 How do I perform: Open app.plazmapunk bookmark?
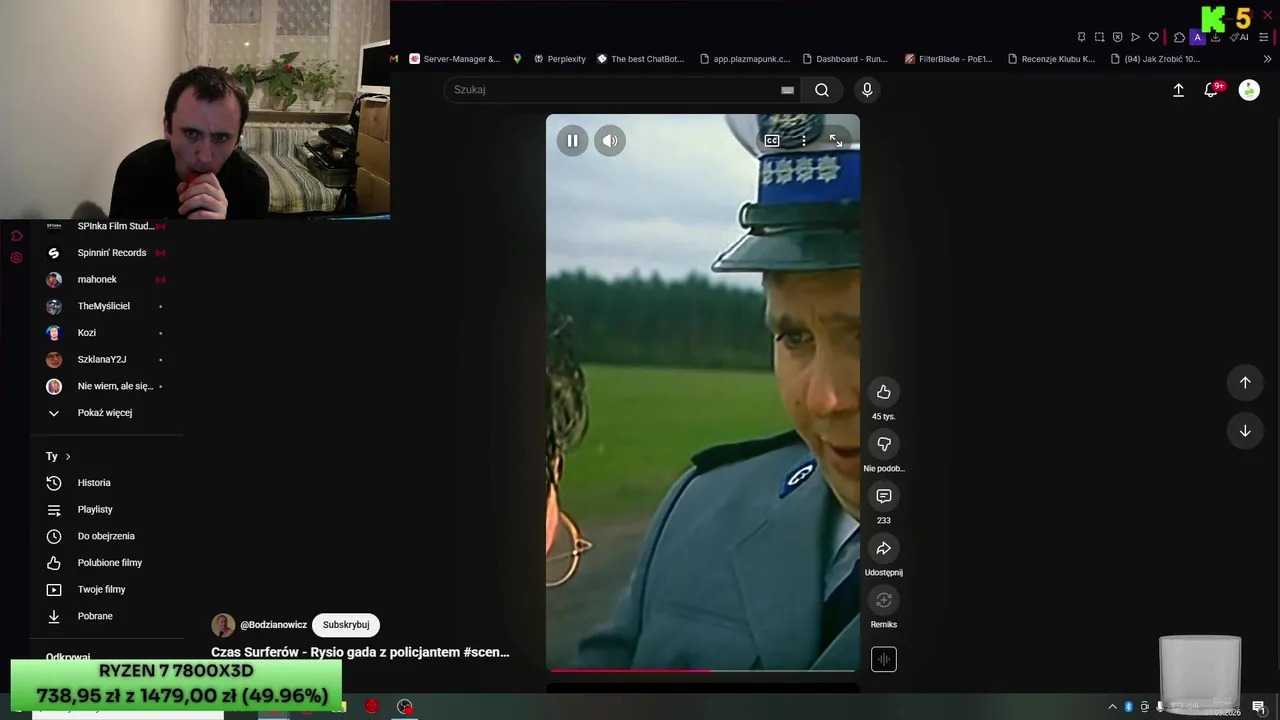pos(746,59)
